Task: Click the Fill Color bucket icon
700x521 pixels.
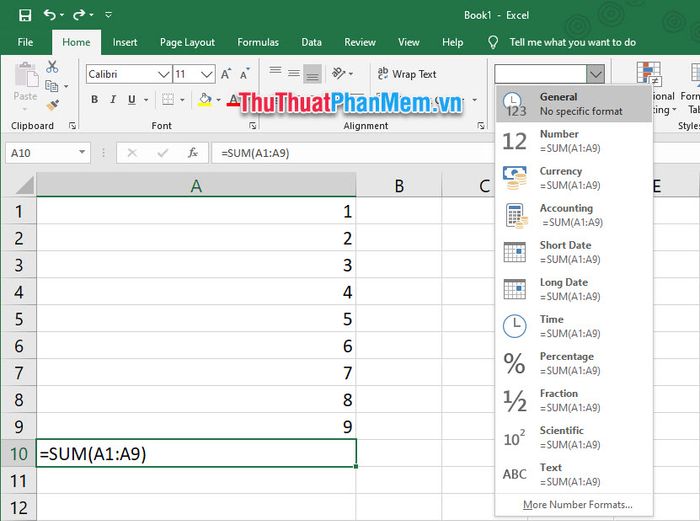Action: 204,100
